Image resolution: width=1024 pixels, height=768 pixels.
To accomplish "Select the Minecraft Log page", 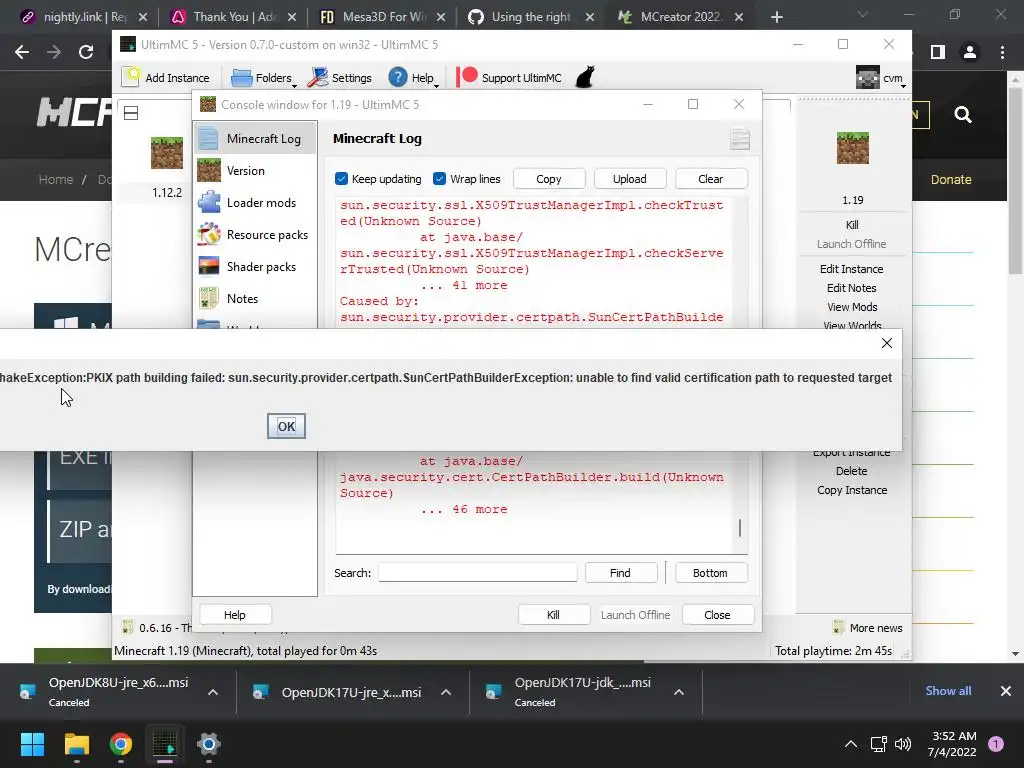I will pyautogui.click(x=255, y=138).
